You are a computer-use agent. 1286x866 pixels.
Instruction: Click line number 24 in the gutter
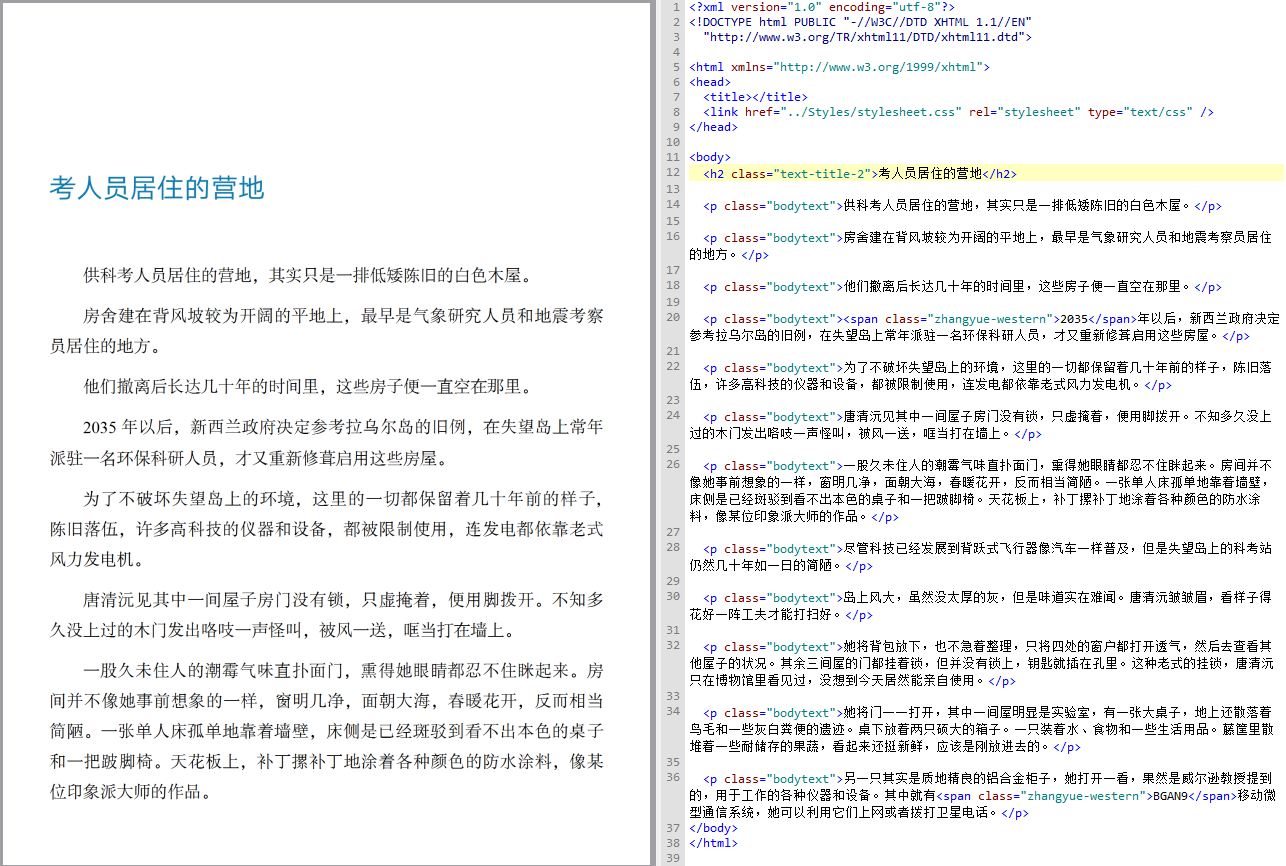point(673,417)
